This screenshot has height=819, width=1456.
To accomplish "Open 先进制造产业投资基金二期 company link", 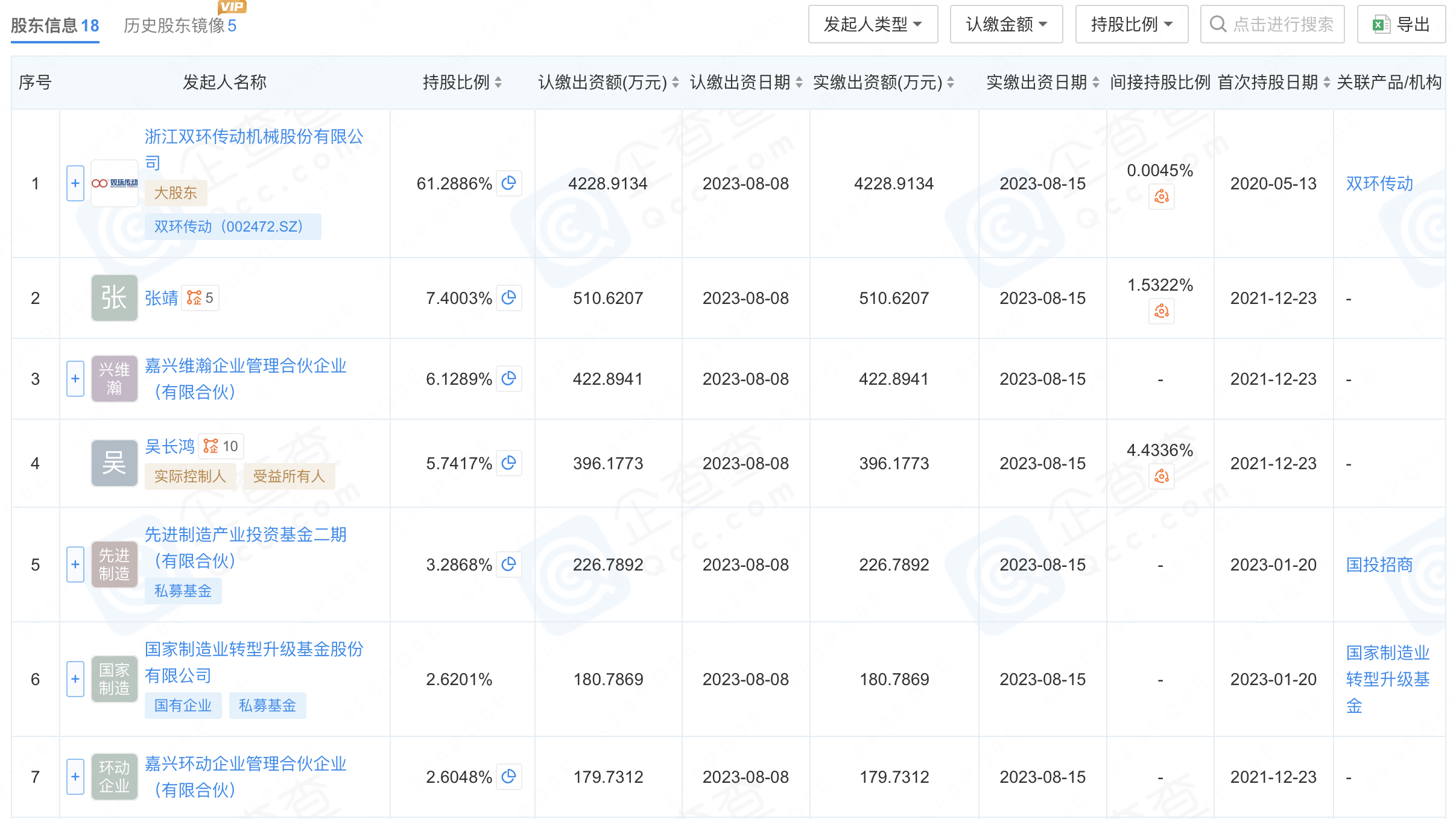I will (x=245, y=535).
